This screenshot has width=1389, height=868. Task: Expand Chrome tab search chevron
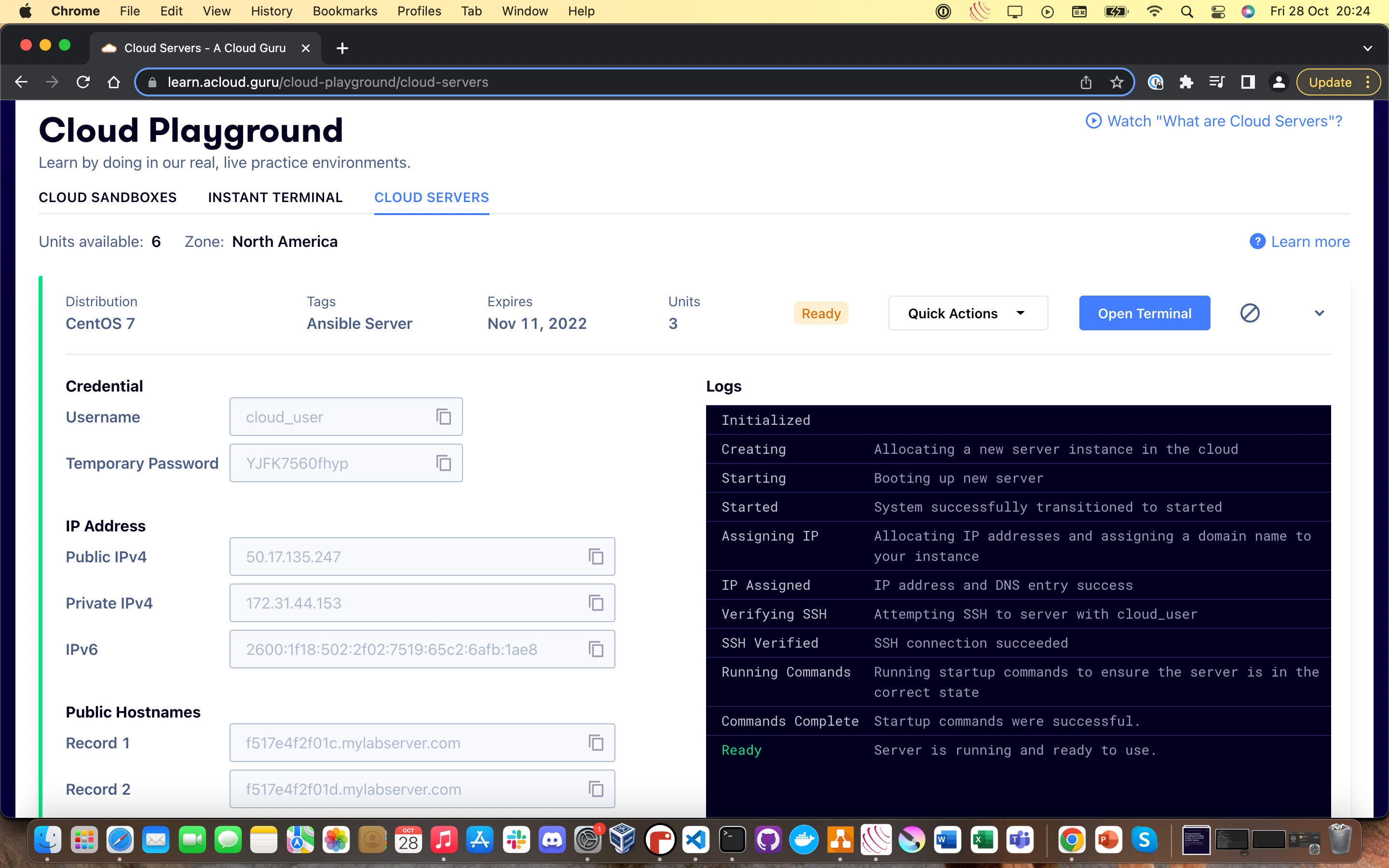[x=1367, y=48]
